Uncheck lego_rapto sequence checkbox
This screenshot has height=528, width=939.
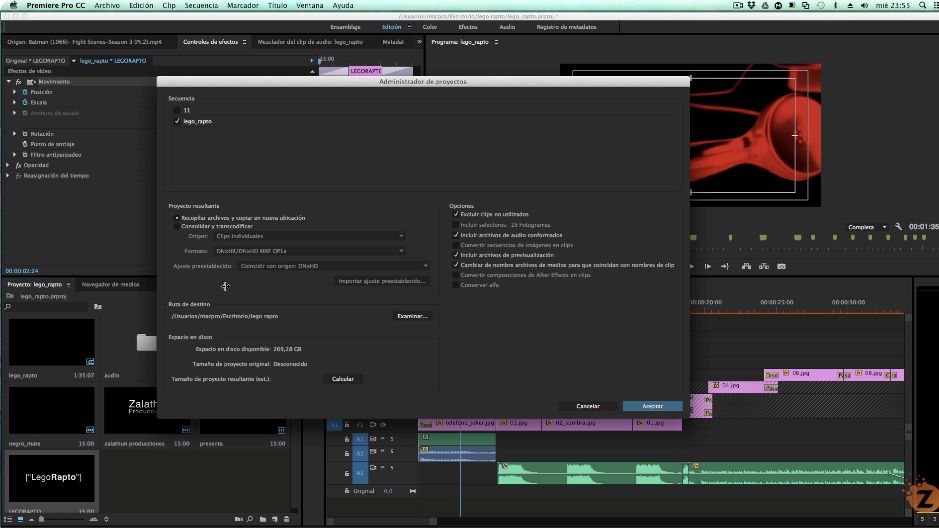tap(177, 121)
